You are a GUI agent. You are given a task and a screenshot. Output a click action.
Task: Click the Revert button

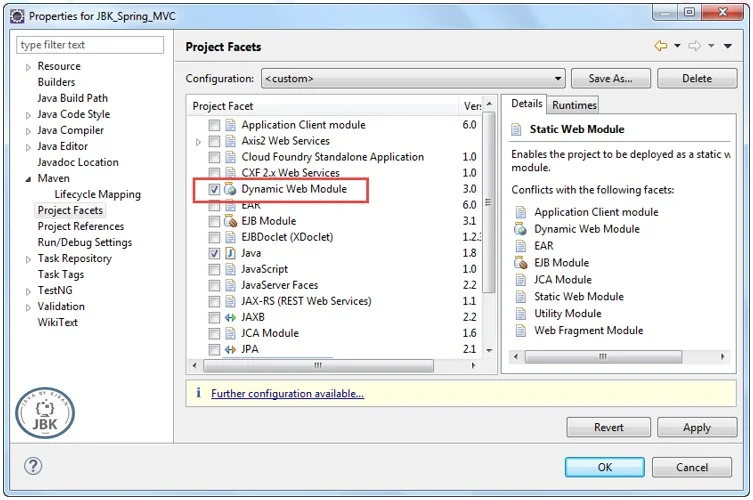click(x=608, y=427)
